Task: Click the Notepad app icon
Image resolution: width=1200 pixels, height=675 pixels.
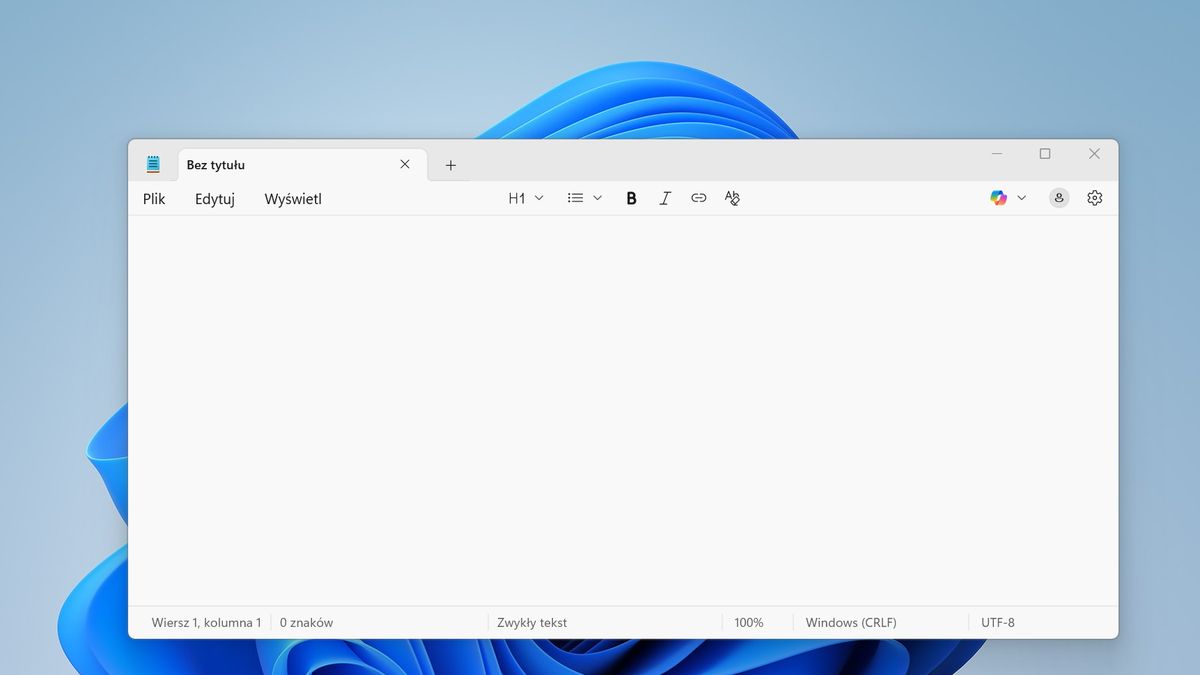Action: point(153,165)
